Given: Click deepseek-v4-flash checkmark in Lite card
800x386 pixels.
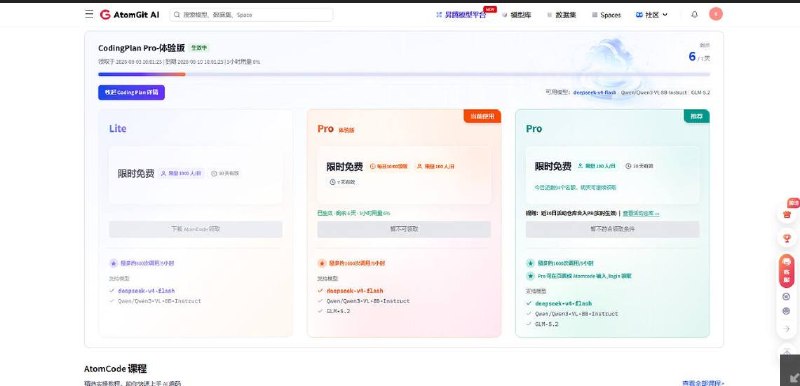Looking at the screenshot, I should pyautogui.click(x=112, y=291).
